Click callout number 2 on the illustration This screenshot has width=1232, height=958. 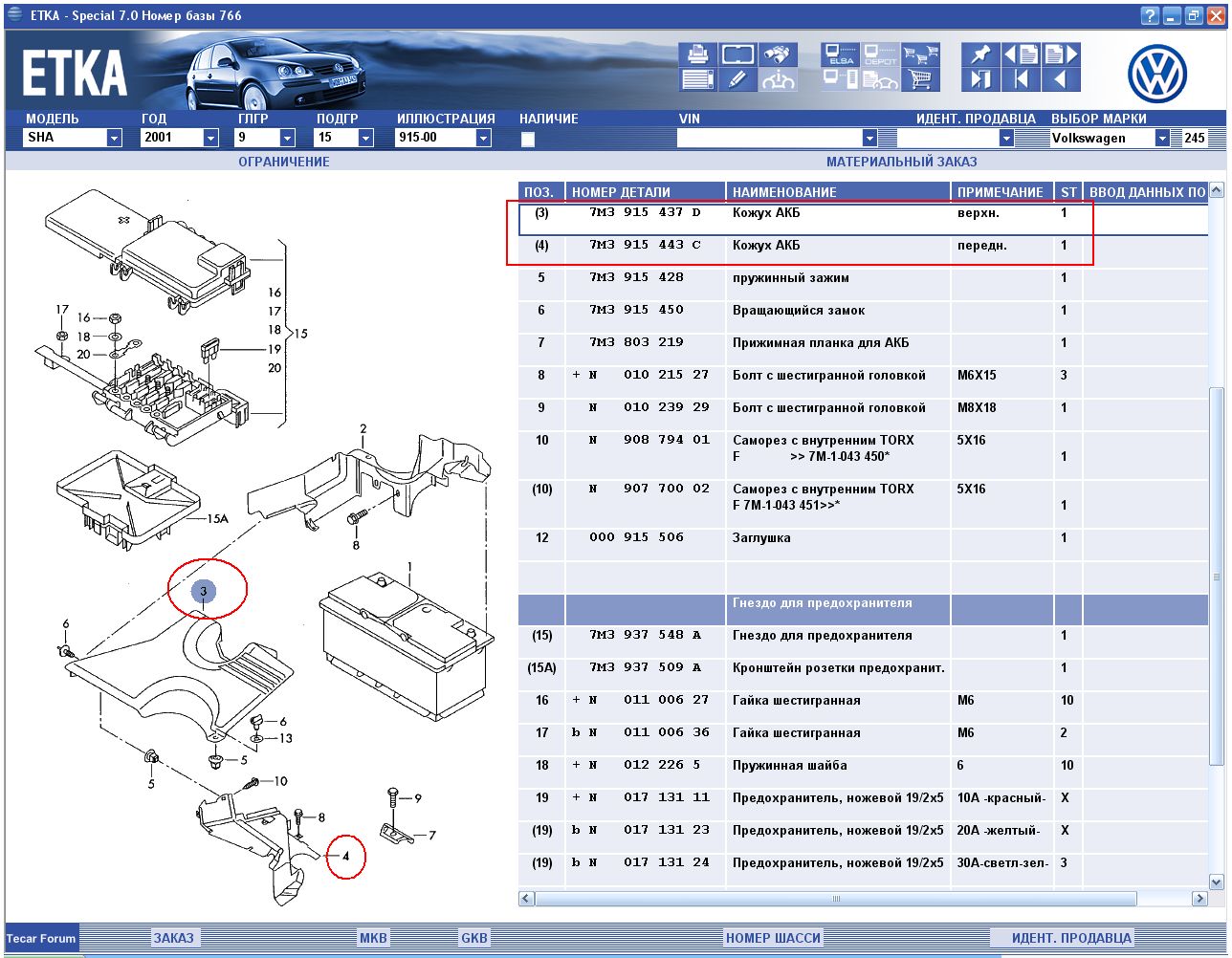(x=363, y=428)
